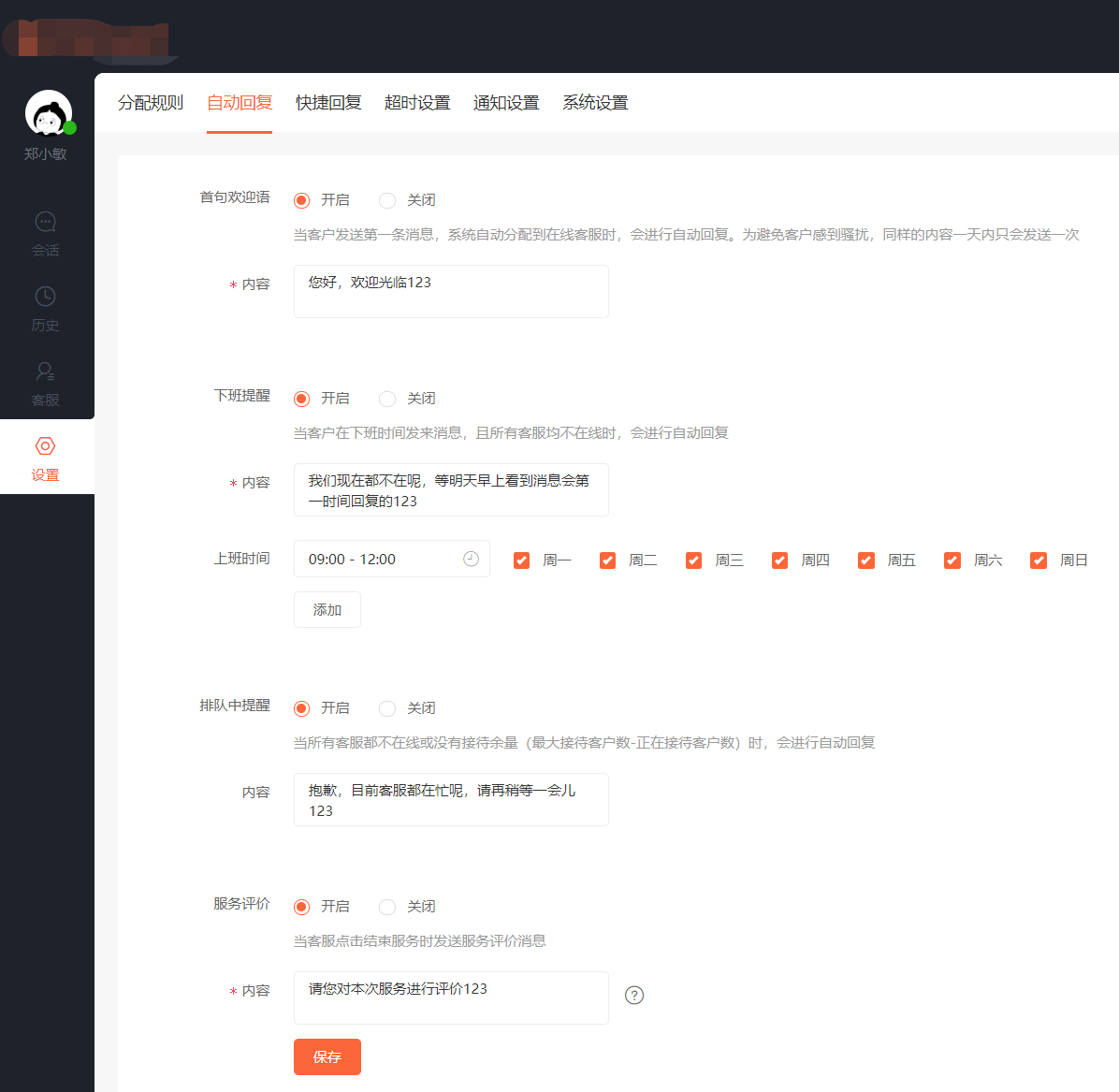The height and width of the screenshot is (1092, 1119).
Task: Select 关闭 radio for 服务评价
Action: click(x=387, y=907)
